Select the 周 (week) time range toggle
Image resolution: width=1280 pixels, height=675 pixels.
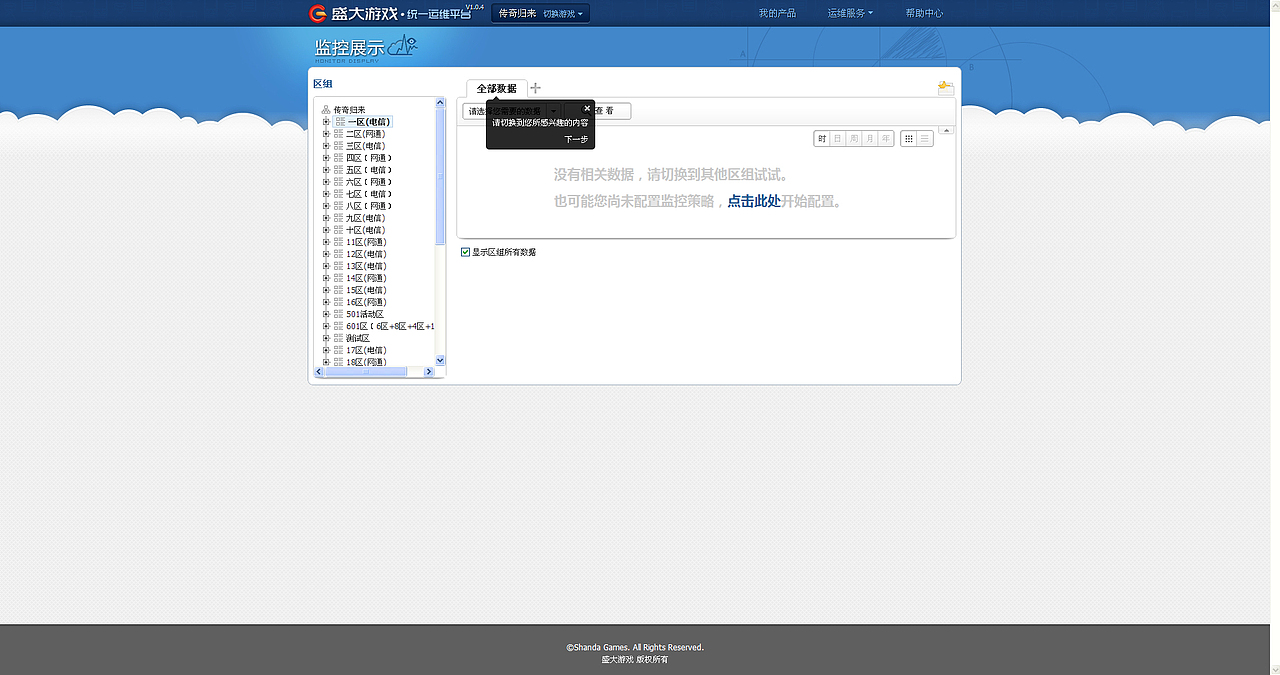pyautogui.click(x=854, y=139)
